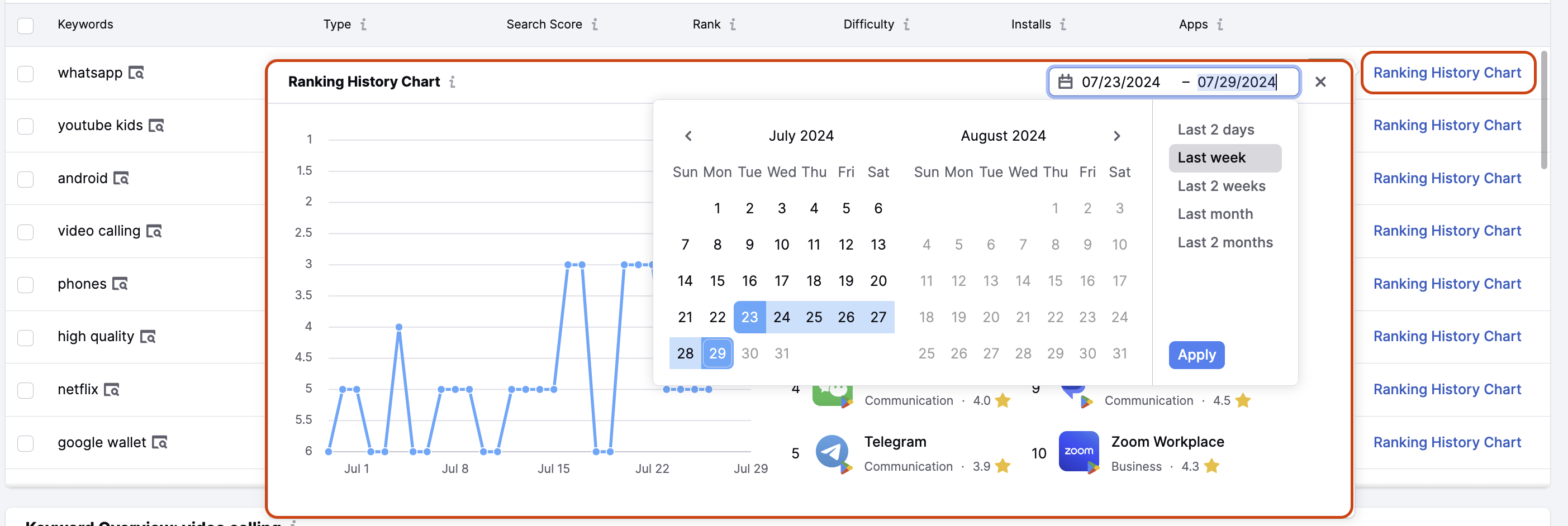The width and height of the screenshot is (1568, 526).
Task: Click the info icon beside Ranking History Chart
Action: click(x=454, y=82)
